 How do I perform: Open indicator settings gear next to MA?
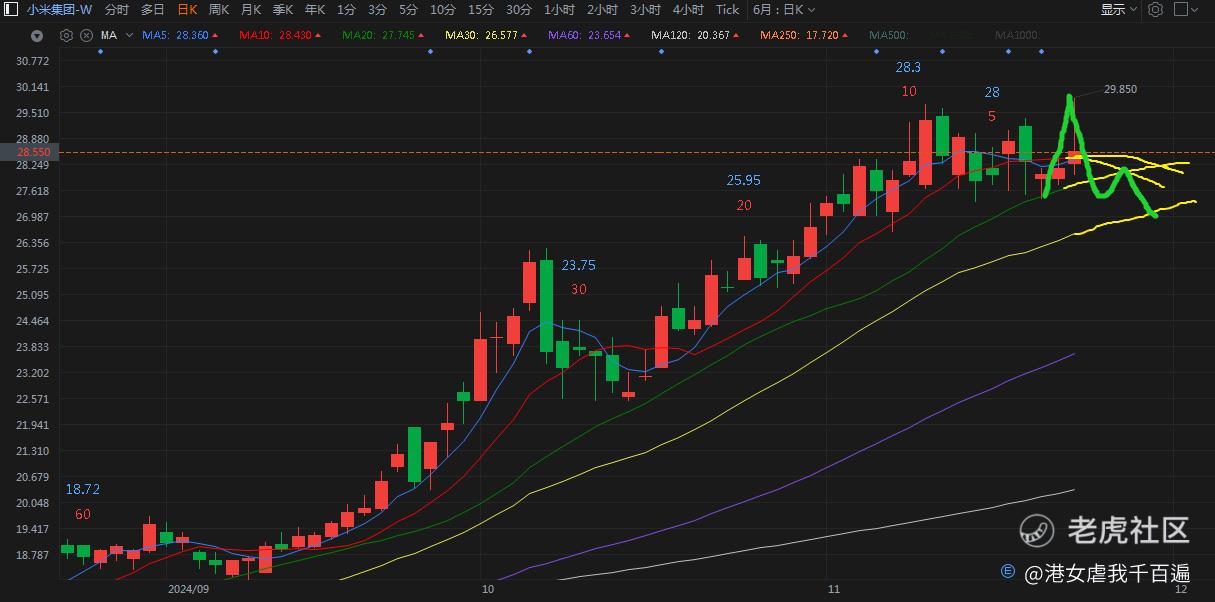[x=66, y=35]
